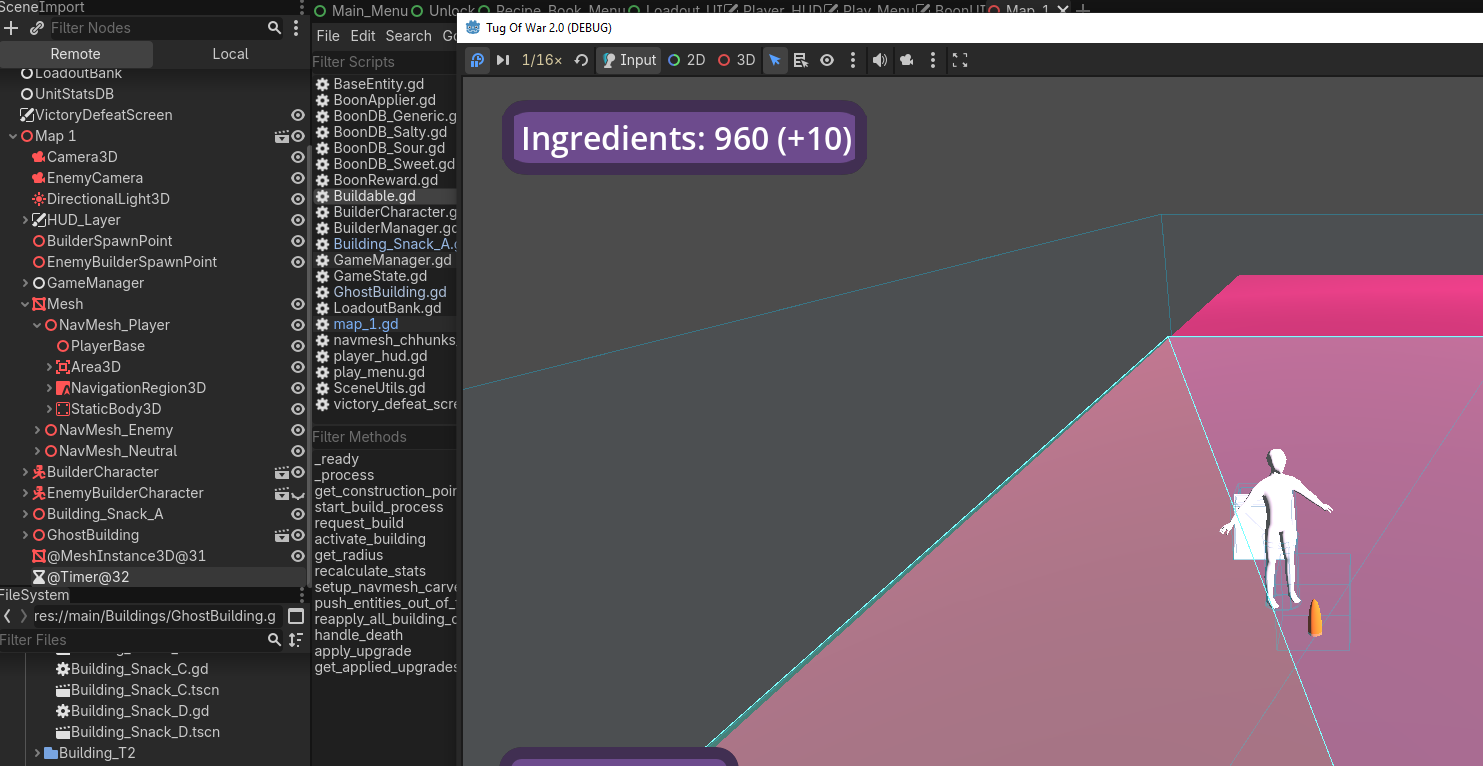Select the arrow selection tool in game toolbar

pyautogui.click(x=775, y=60)
